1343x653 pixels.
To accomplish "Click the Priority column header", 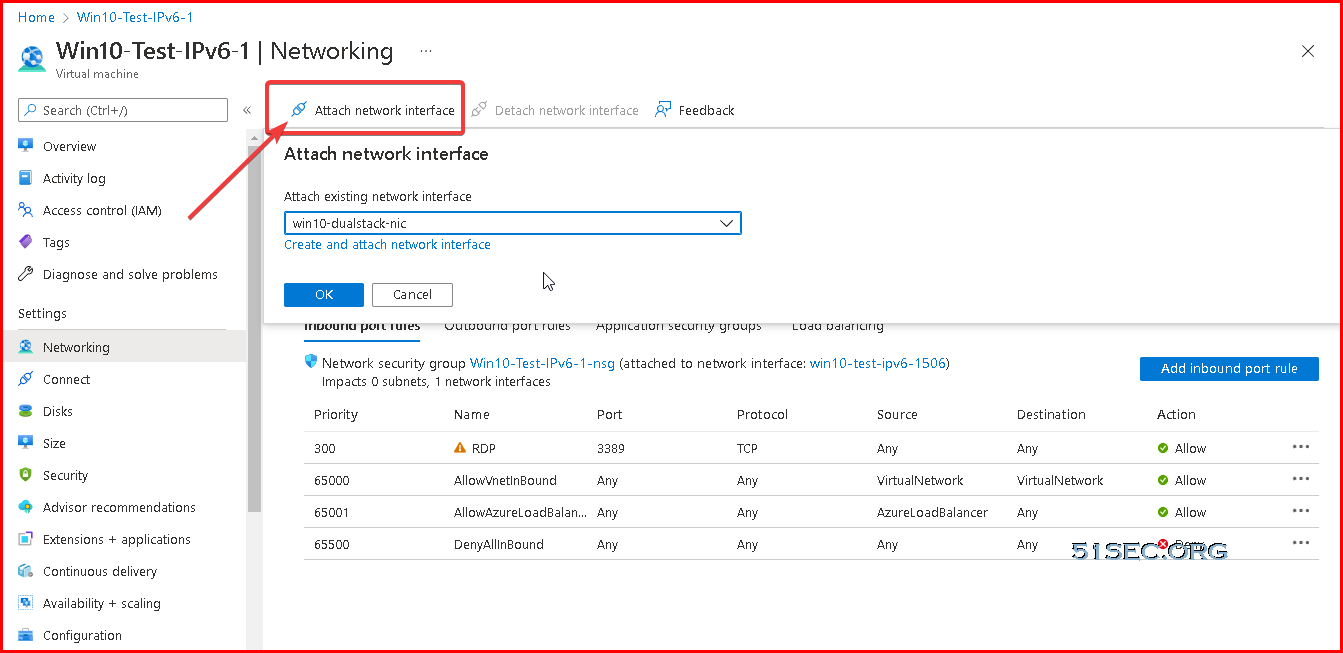I will pyautogui.click(x=336, y=414).
